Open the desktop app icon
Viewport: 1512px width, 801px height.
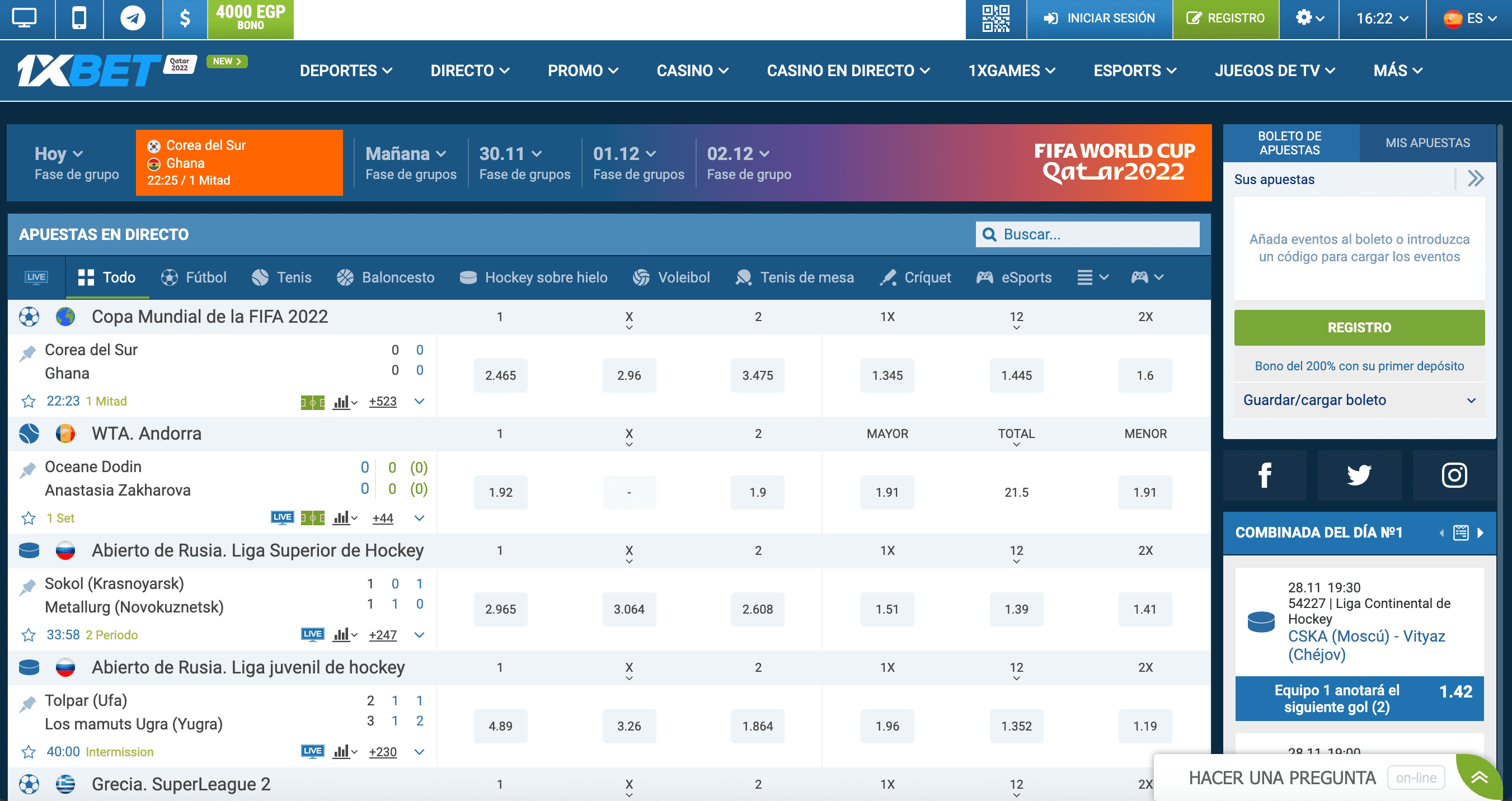pyautogui.click(x=25, y=18)
